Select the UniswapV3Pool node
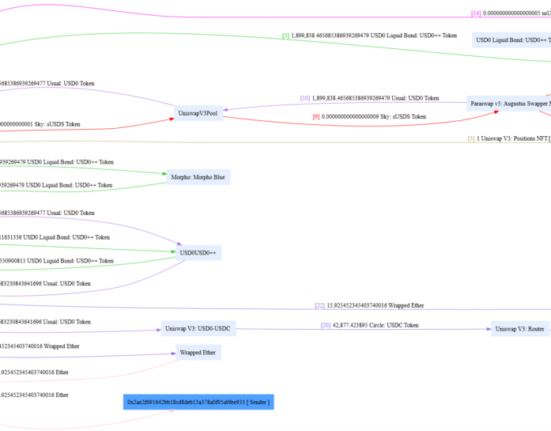 click(199, 113)
